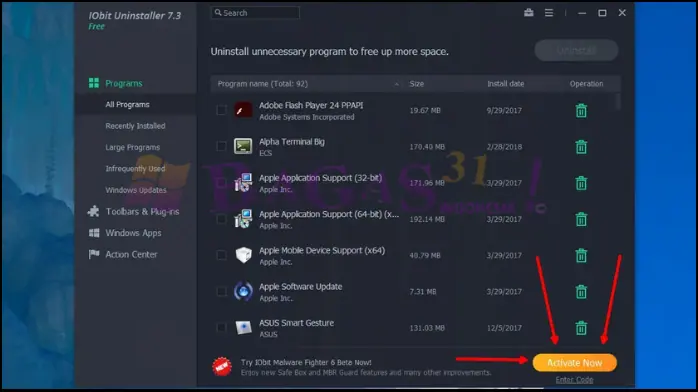Image resolution: width=698 pixels, height=392 pixels.
Task: Select checkbox for Apple Application Support (64-bit)
Action: point(221,218)
